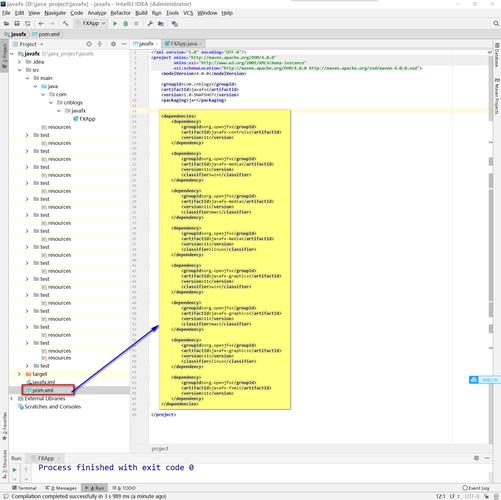Open the Navigate menu
The height and width of the screenshot is (500, 501).
(55, 13)
